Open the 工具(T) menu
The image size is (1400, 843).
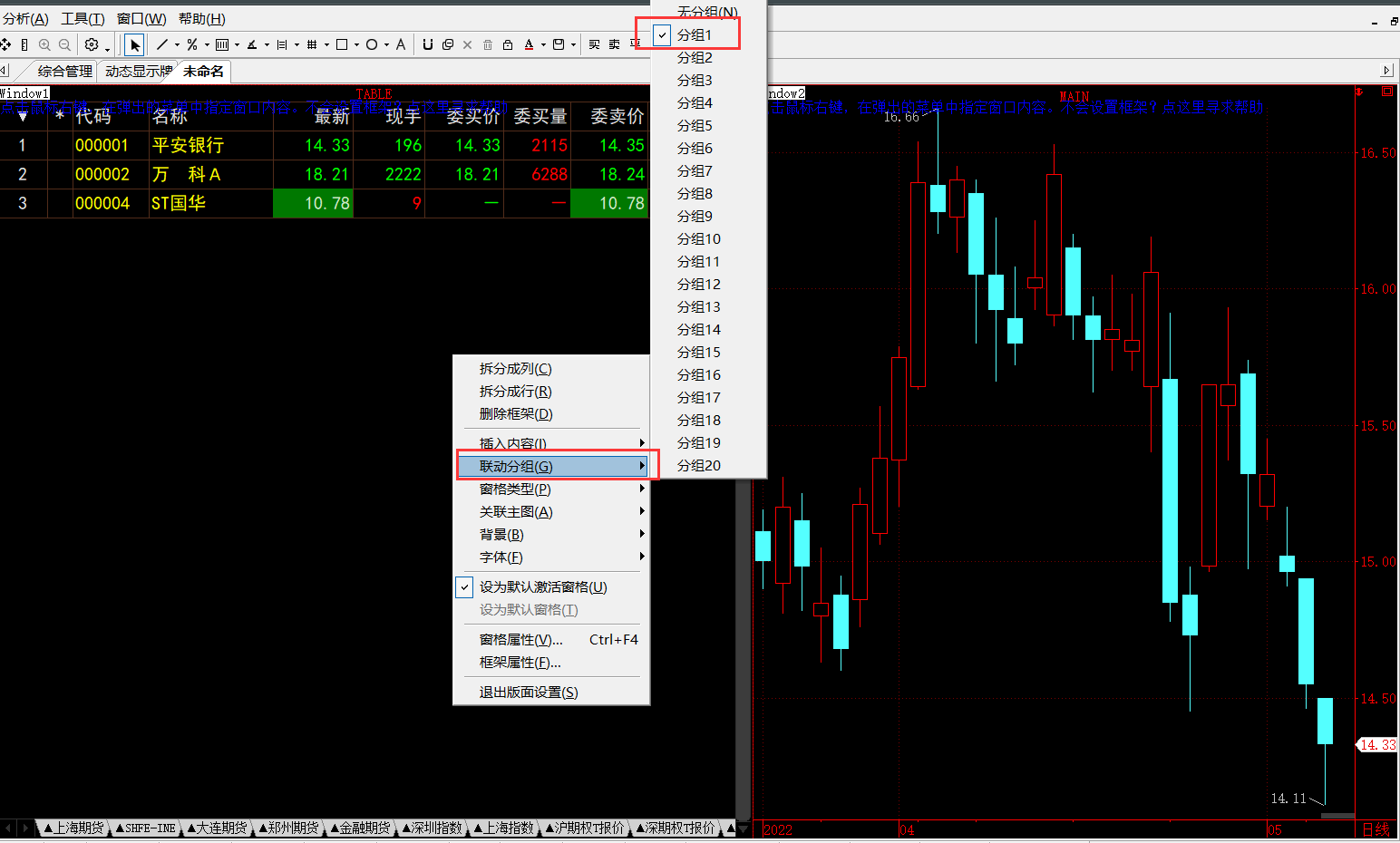point(83,18)
